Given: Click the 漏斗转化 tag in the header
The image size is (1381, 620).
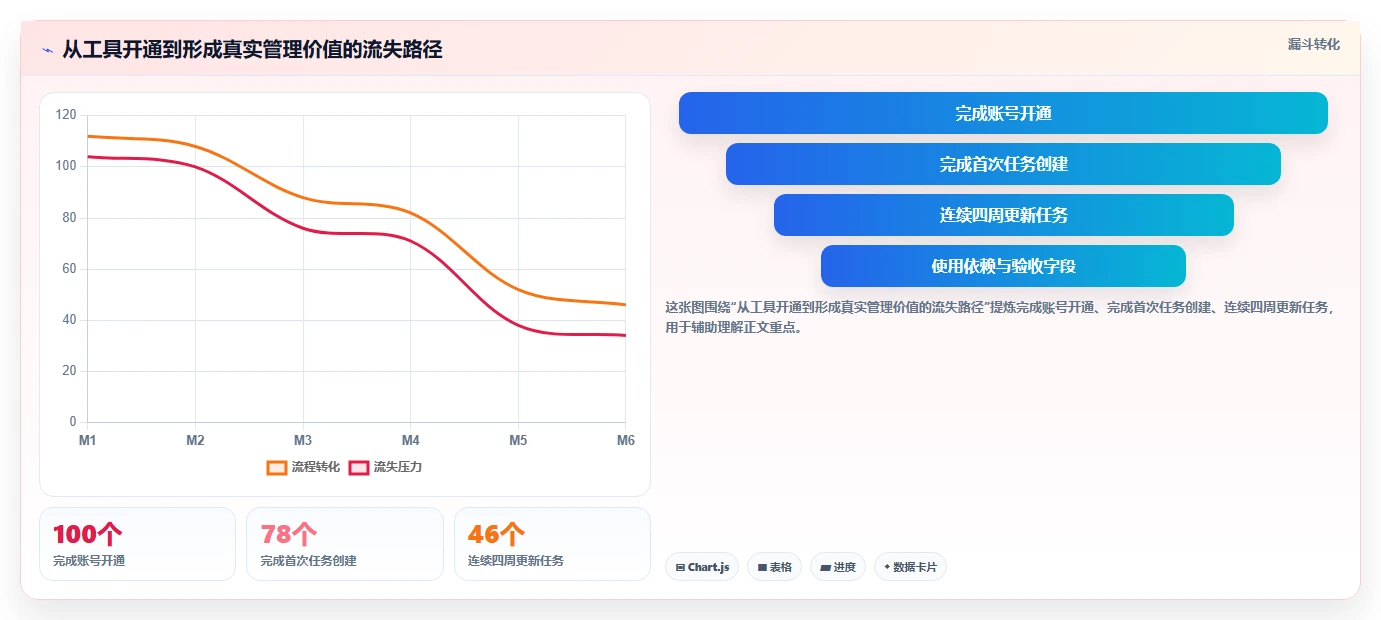Looking at the screenshot, I should [x=1313, y=44].
